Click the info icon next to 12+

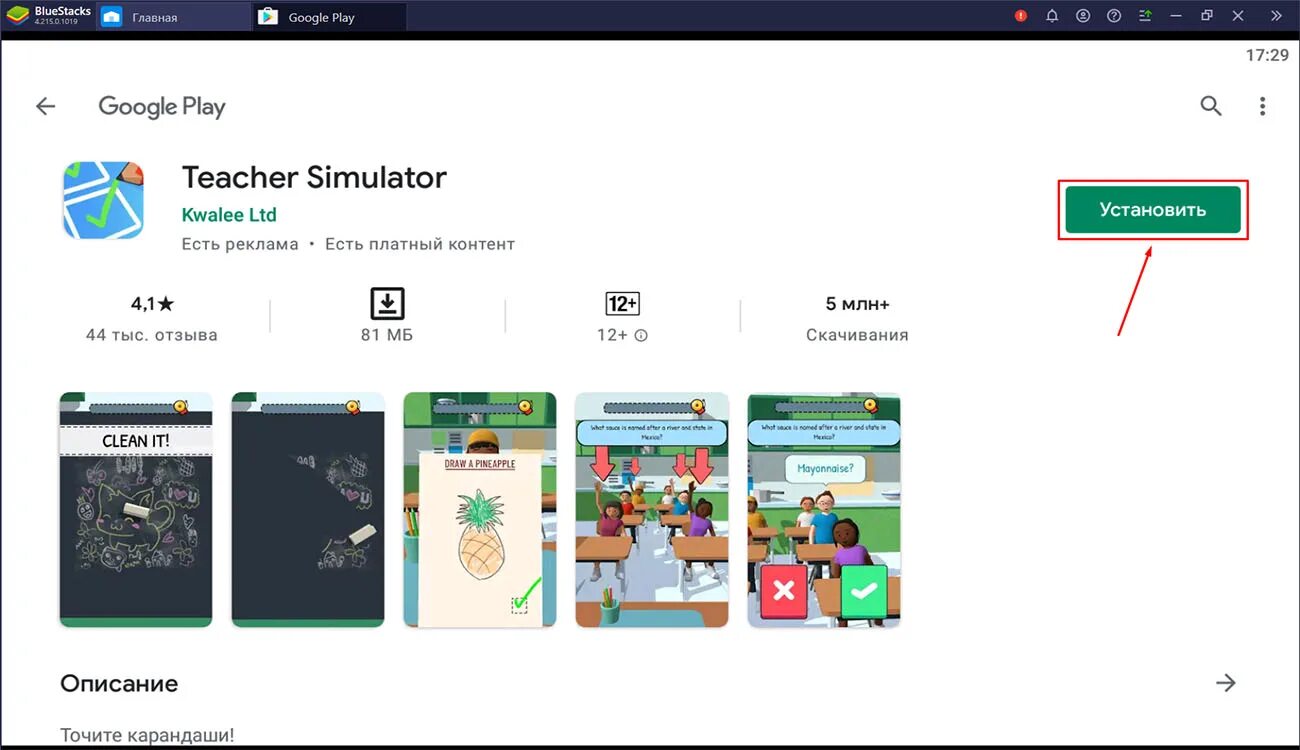tap(641, 336)
